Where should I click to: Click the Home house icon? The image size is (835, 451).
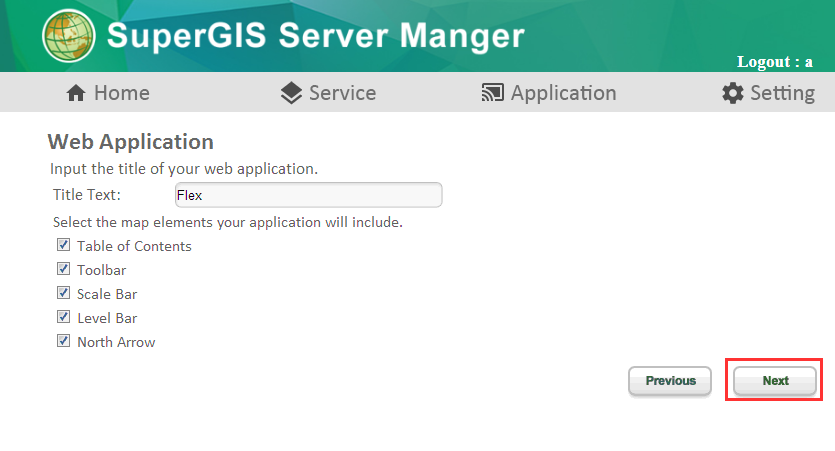[76, 93]
